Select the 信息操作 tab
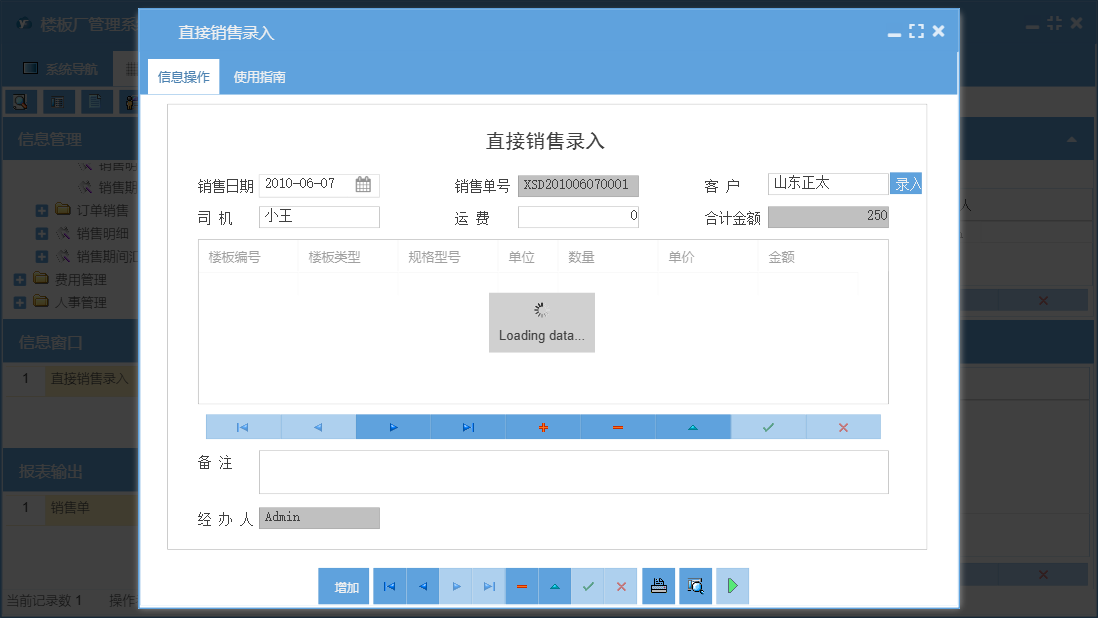The width and height of the screenshot is (1098, 618). 183,75
